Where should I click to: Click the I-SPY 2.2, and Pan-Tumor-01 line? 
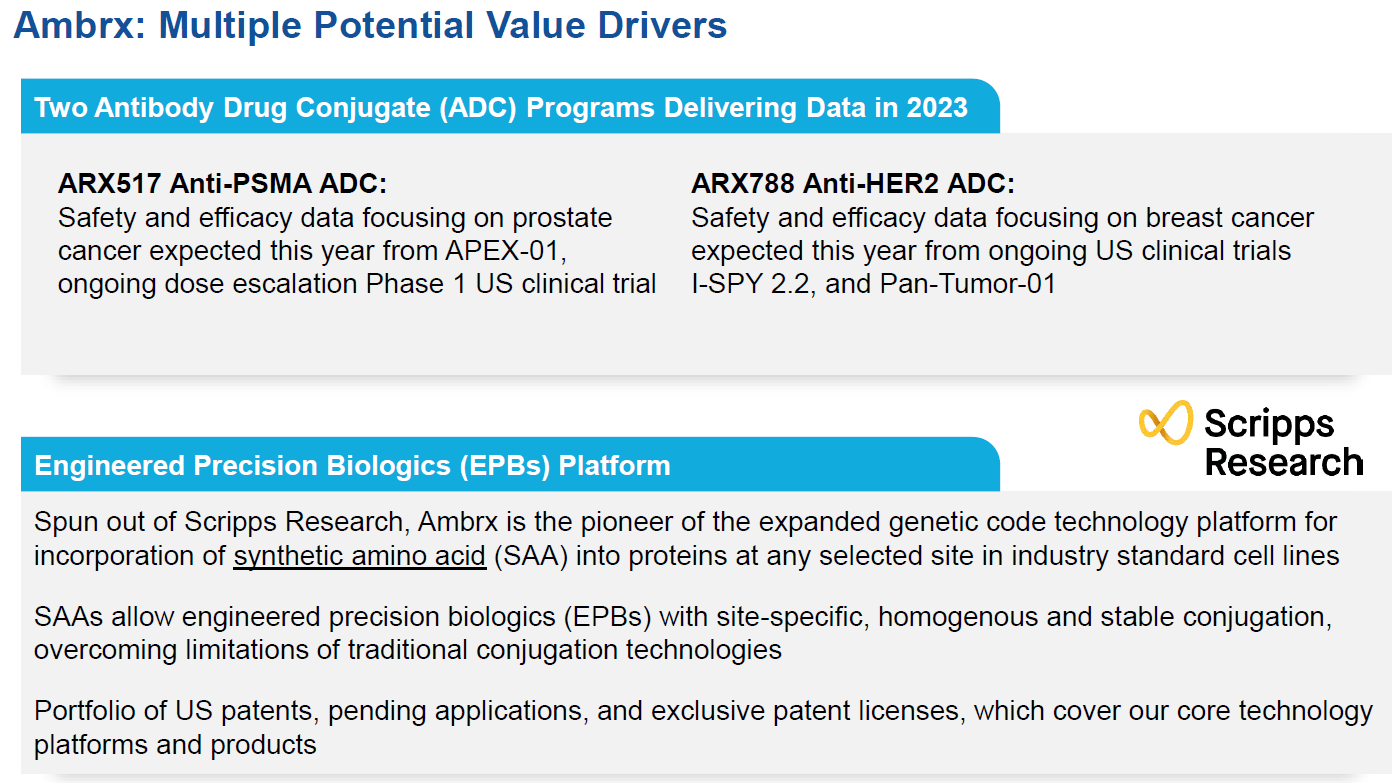click(x=873, y=284)
